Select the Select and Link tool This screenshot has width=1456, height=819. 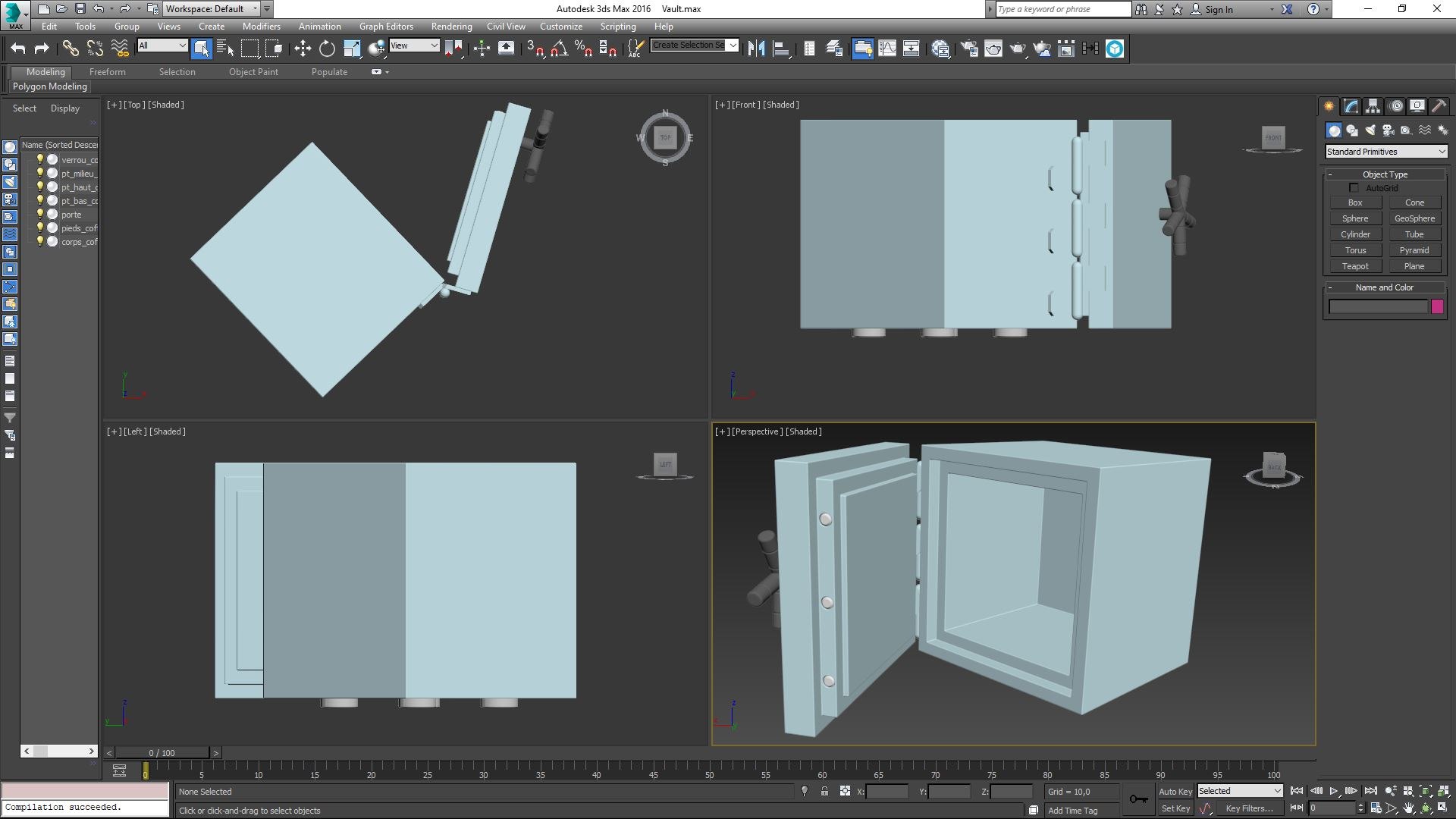(71, 49)
